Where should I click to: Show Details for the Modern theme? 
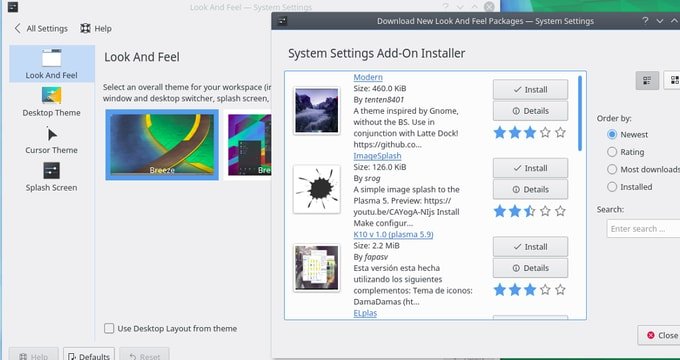530,111
